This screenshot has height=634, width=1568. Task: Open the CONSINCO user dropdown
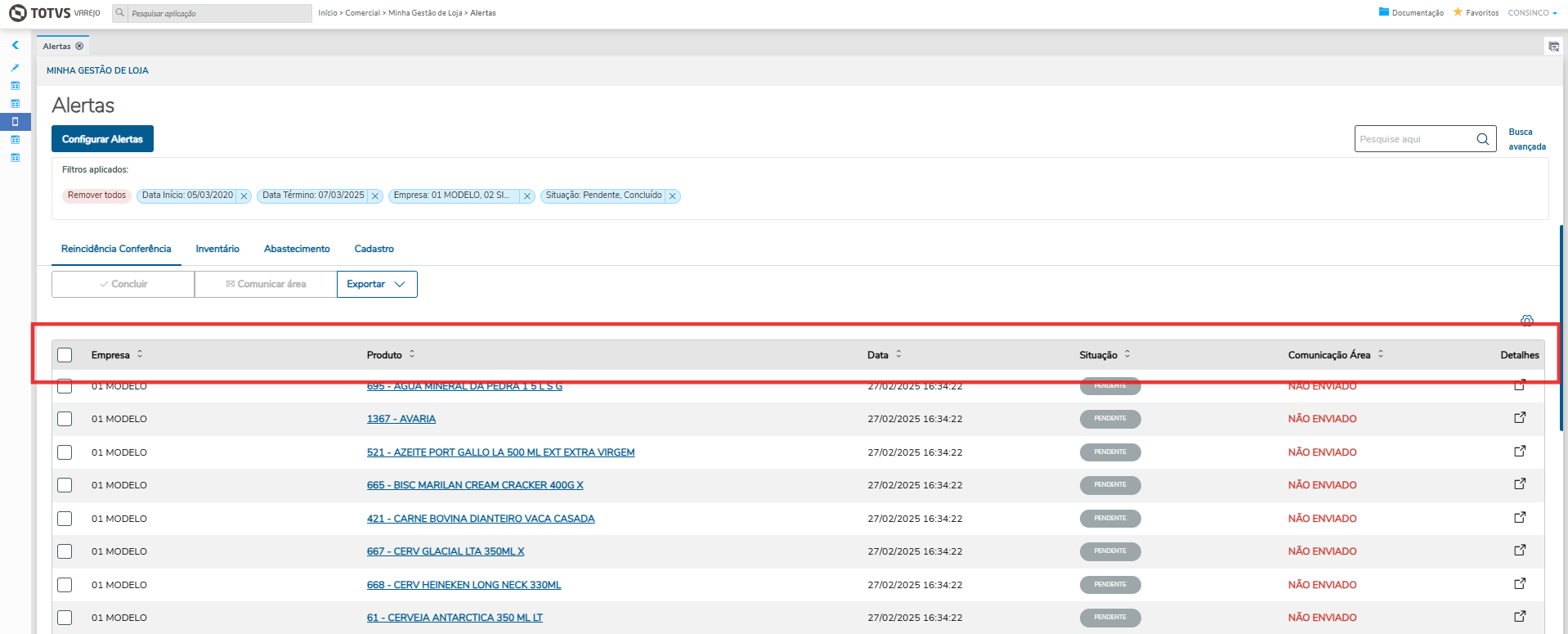point(1532,13)
